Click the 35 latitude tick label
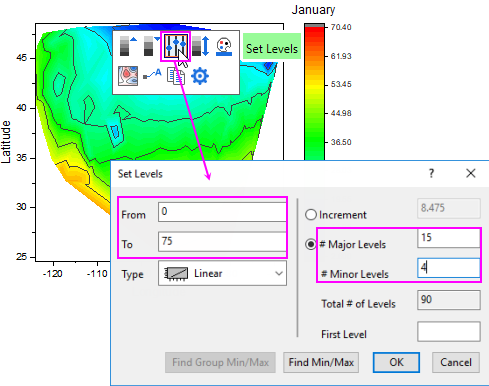This screenshot has width=489, height=386. click(21, 158)
